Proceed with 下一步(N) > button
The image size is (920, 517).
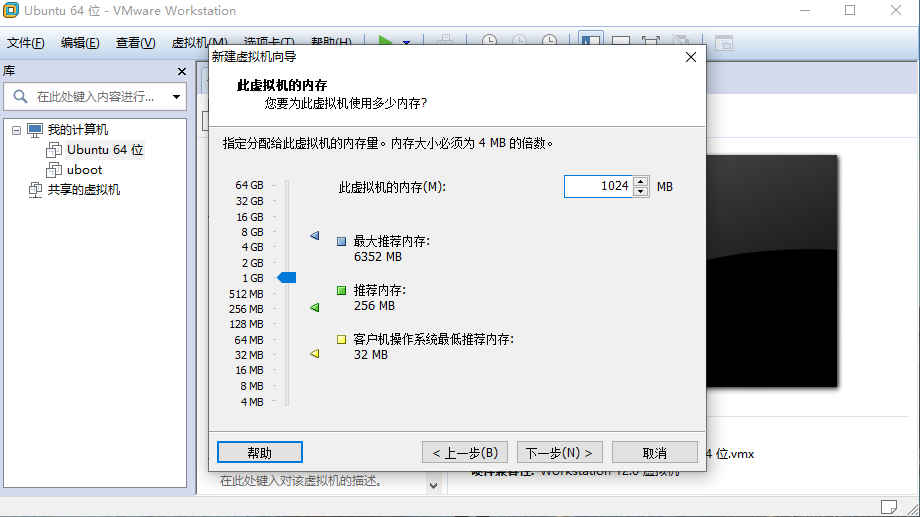(x=559, y=452)
